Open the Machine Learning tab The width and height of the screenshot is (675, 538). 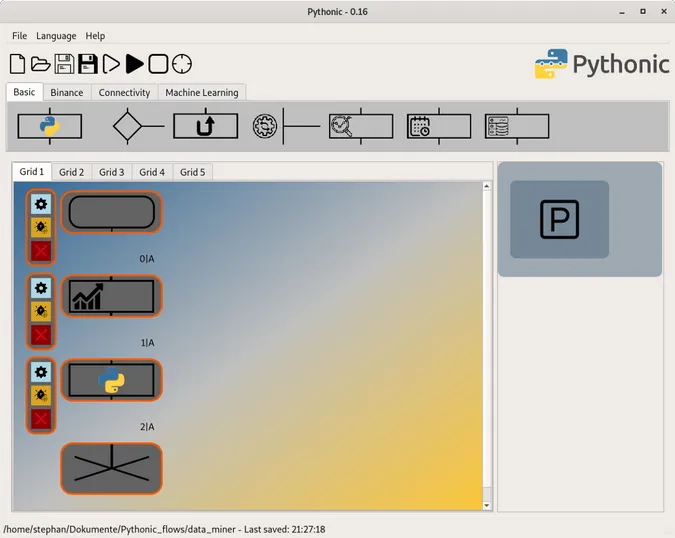click(x=201, y=92)
